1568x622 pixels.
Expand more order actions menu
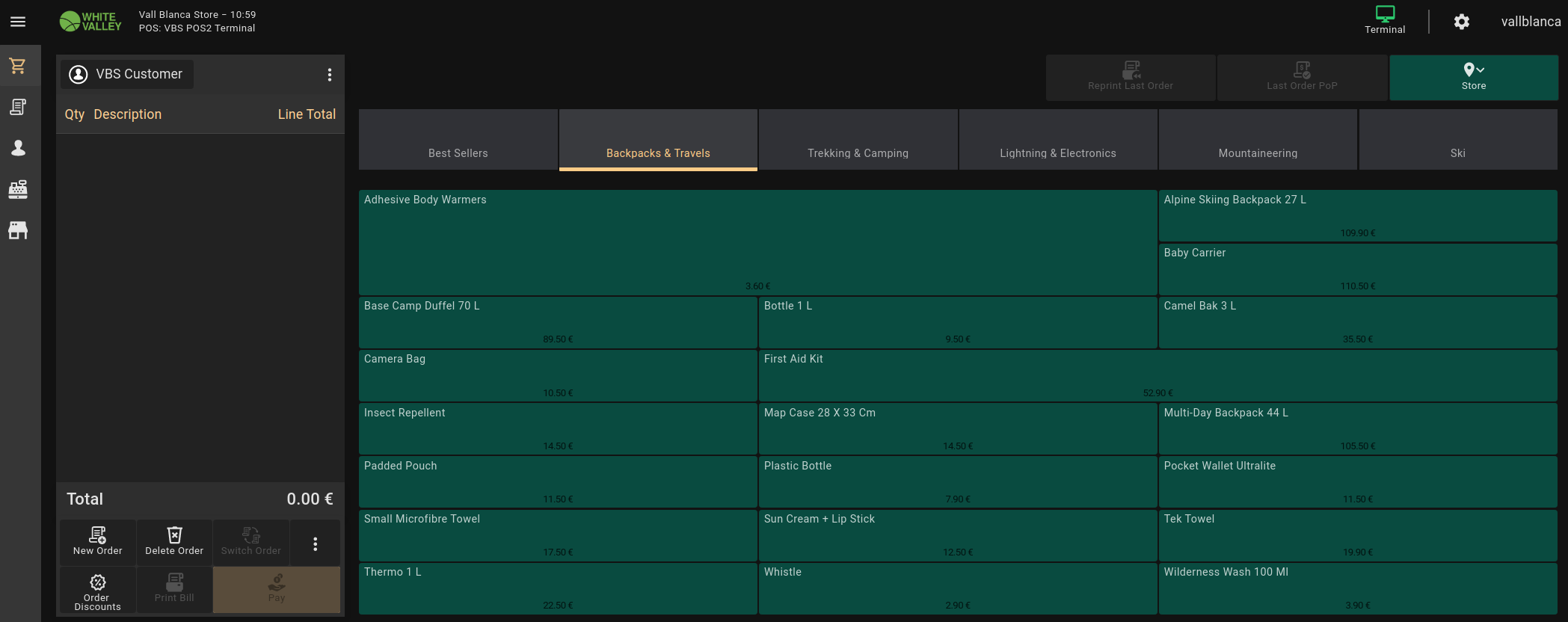click(x=315, y=544)
